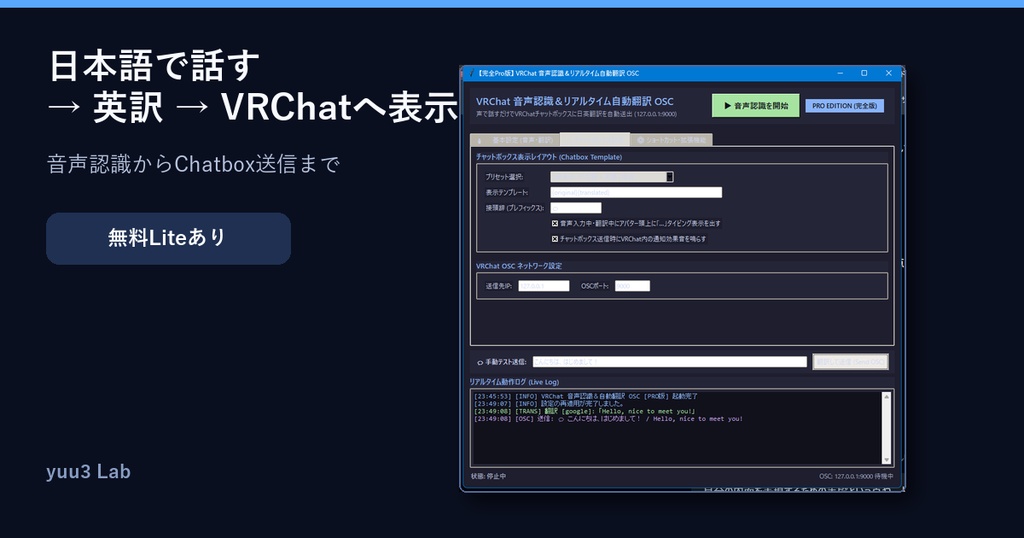Click the VRChat OSC ネットワーク設定 heading

(x=519, y=266)
